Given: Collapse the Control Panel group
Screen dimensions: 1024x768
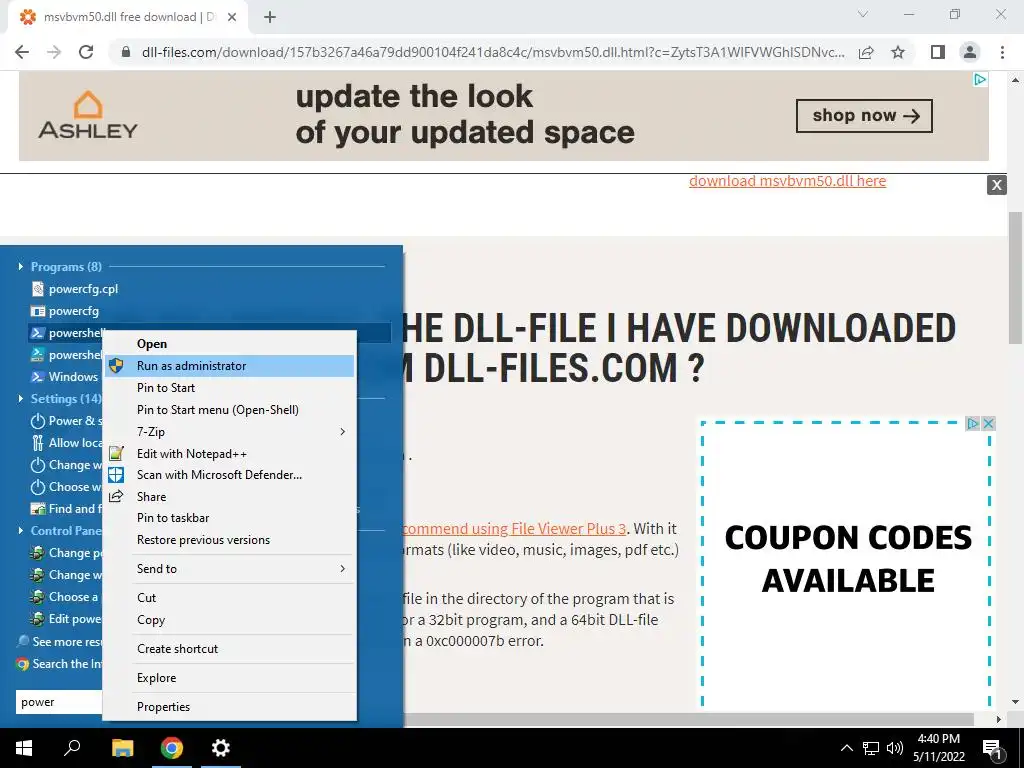Looking at the screenshot, I should [20, 530].
